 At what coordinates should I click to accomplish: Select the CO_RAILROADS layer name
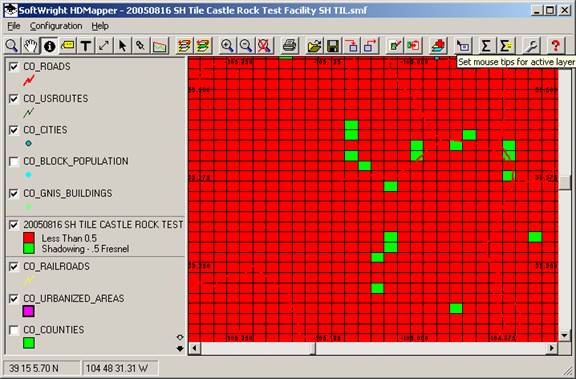coord(57,266)
